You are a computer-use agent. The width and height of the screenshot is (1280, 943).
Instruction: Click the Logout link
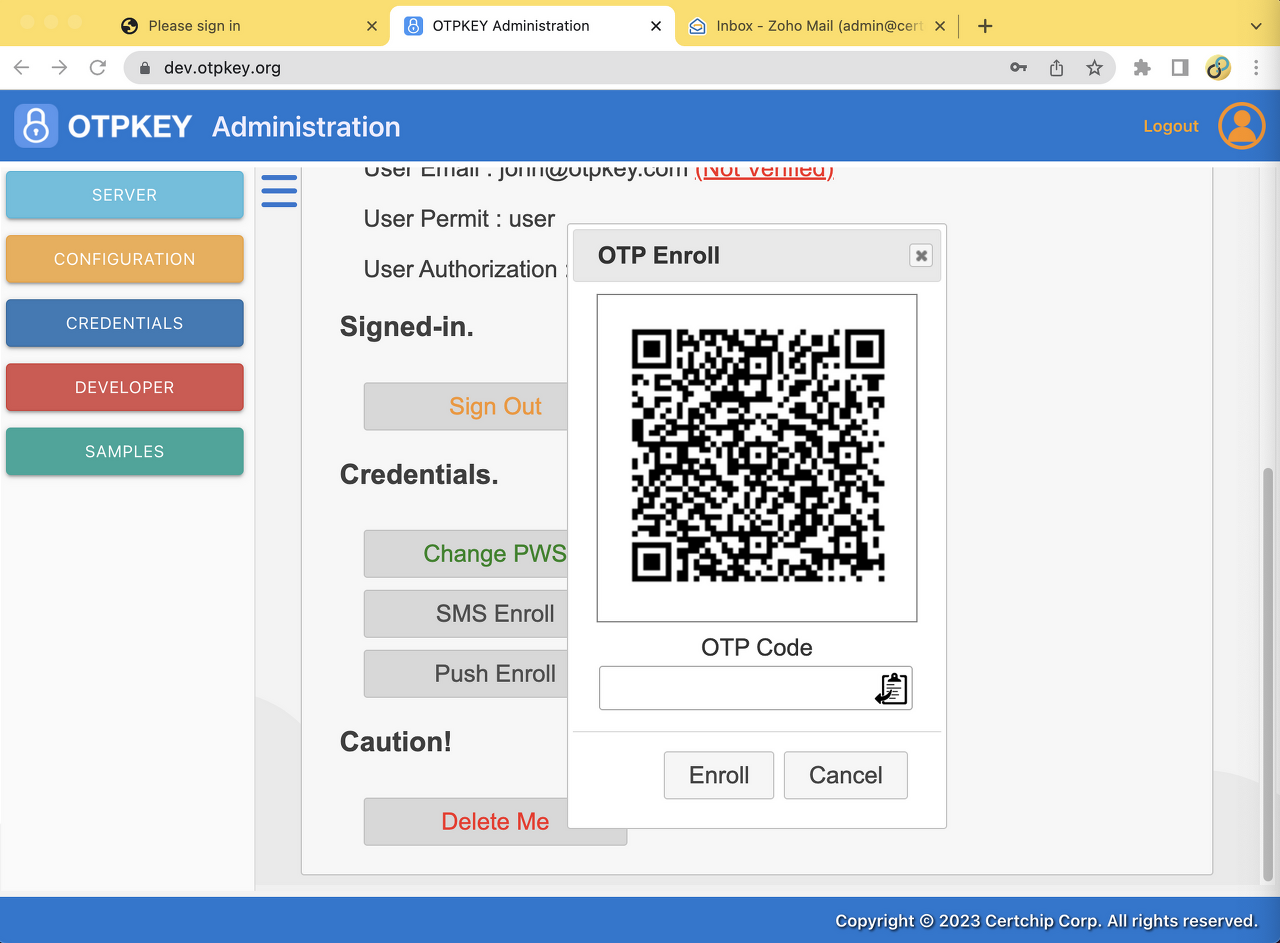pos(1171,126)
